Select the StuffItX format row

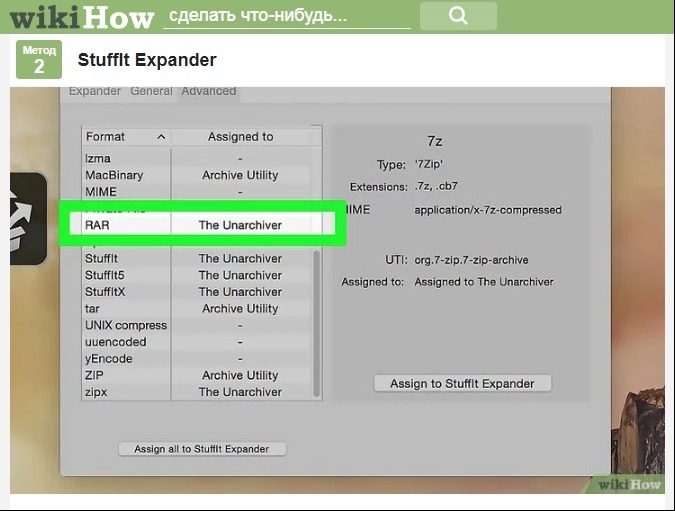(196, 292)
